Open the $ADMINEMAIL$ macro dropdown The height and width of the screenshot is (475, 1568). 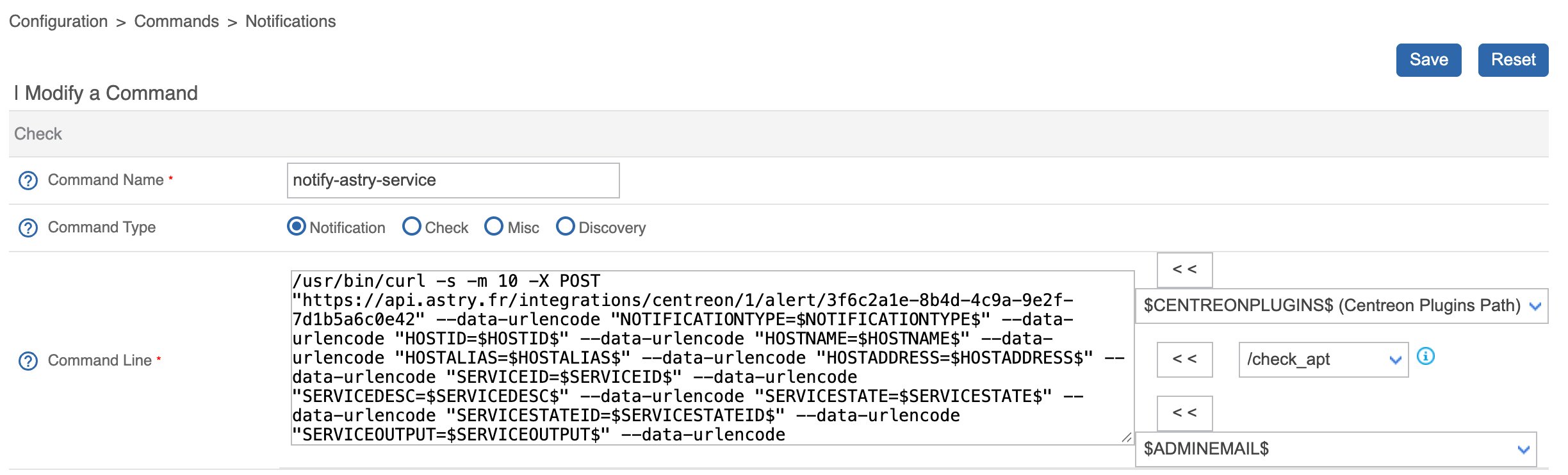[x=1336, y=449]
